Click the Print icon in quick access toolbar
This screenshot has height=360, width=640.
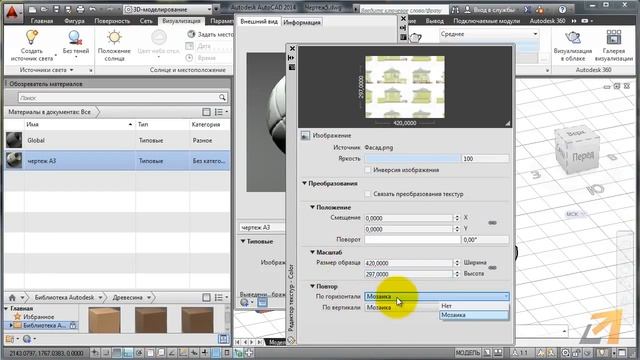(x=80, y=9)
